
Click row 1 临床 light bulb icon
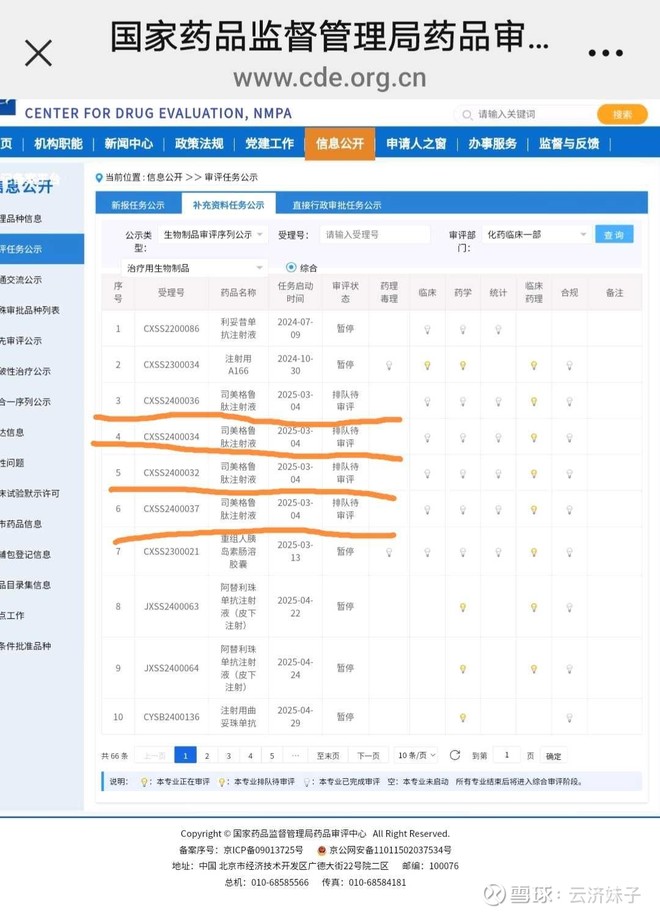pyautogui.click(x=427, y=329)
